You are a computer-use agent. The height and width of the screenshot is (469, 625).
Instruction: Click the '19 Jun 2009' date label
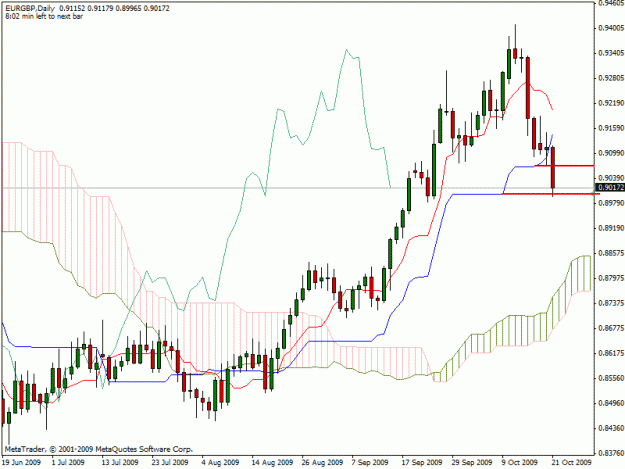click(21, 462)
